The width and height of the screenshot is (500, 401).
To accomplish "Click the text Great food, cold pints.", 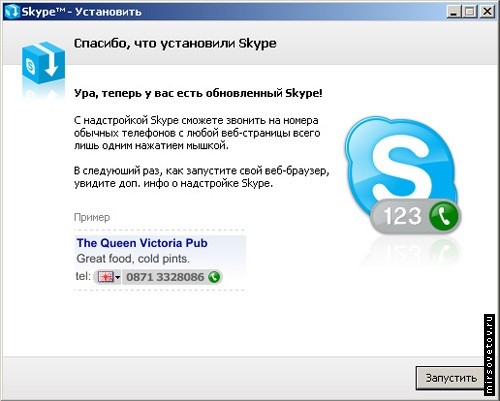I will (133, 259).
